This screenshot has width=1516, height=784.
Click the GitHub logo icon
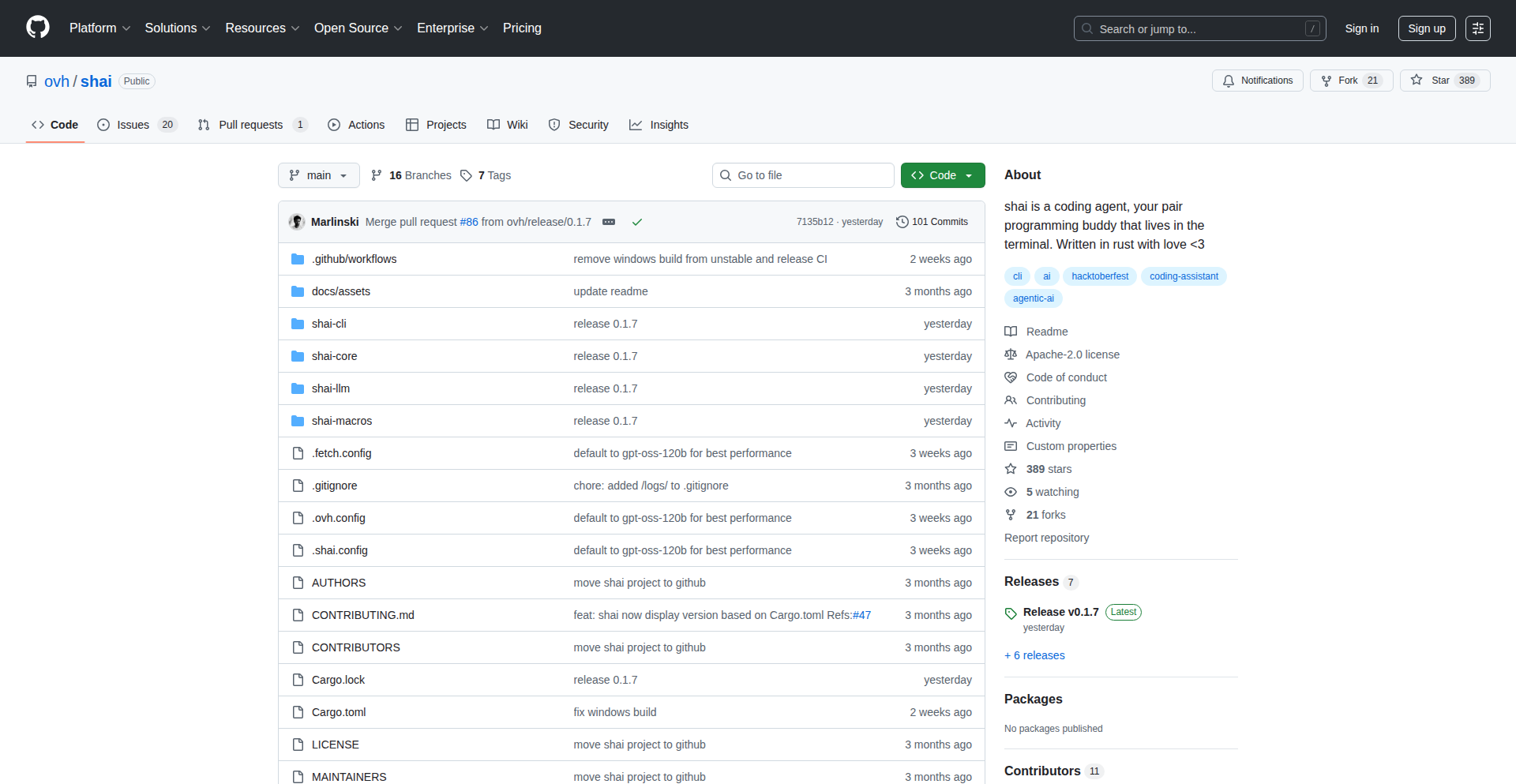click(38, 28)
